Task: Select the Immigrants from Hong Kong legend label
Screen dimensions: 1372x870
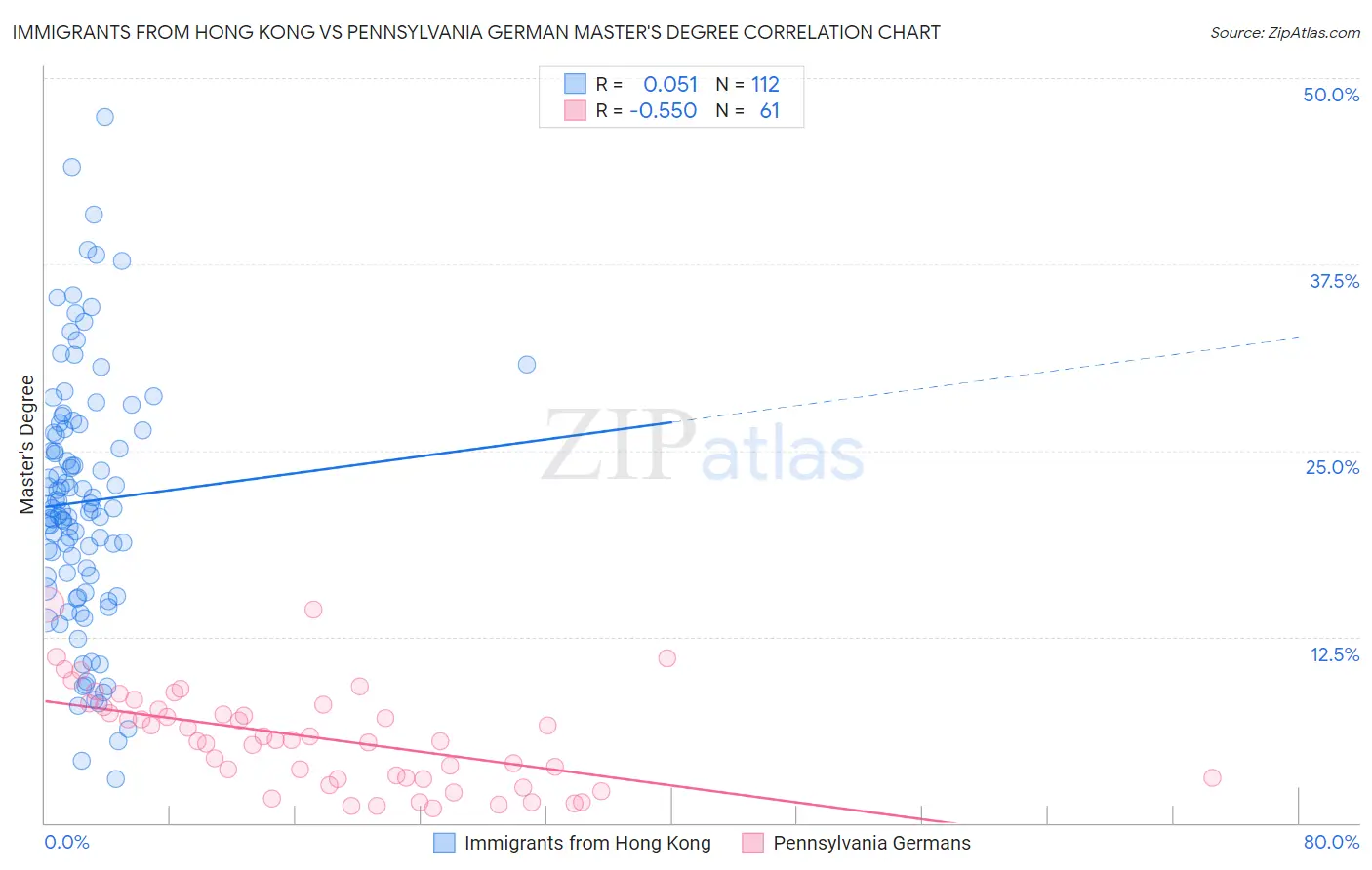Action: 587,843
